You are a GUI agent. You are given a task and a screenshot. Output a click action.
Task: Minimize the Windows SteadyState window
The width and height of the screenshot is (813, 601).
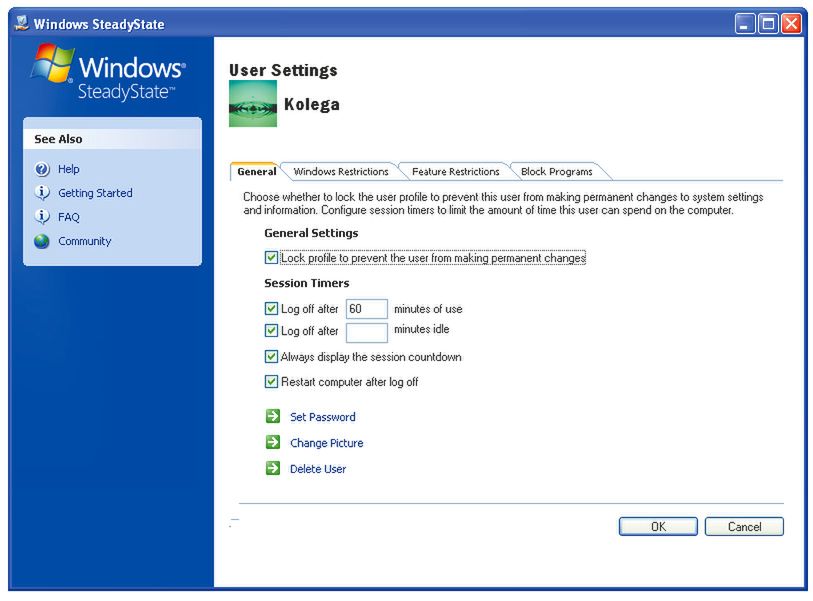pyautogui.click(x=744, y=24)
